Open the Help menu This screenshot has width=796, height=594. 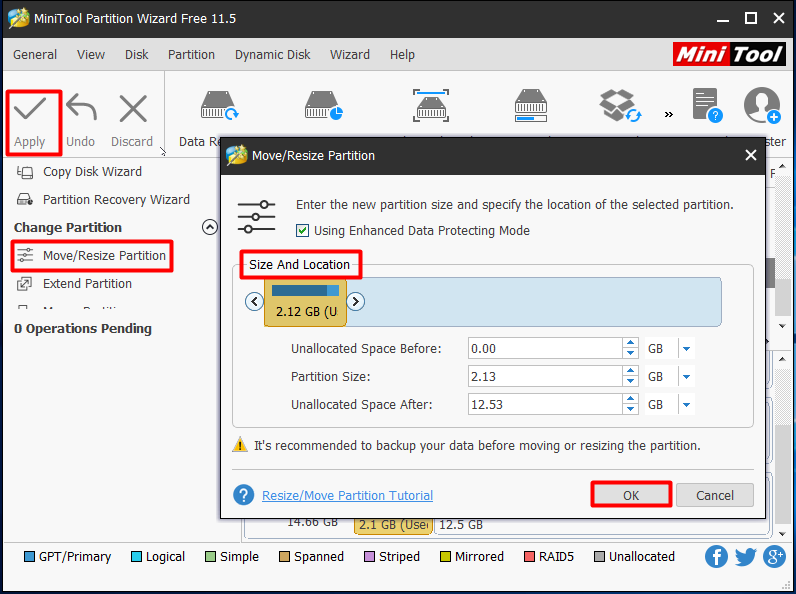click(x=402, y=54)
